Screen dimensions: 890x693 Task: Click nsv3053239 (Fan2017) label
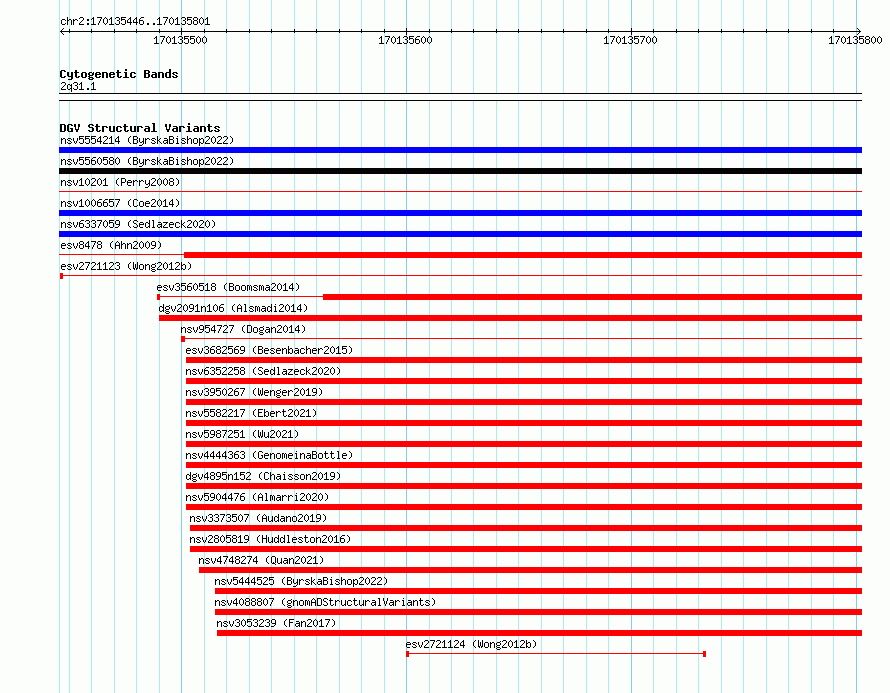(x=276, y=623)
